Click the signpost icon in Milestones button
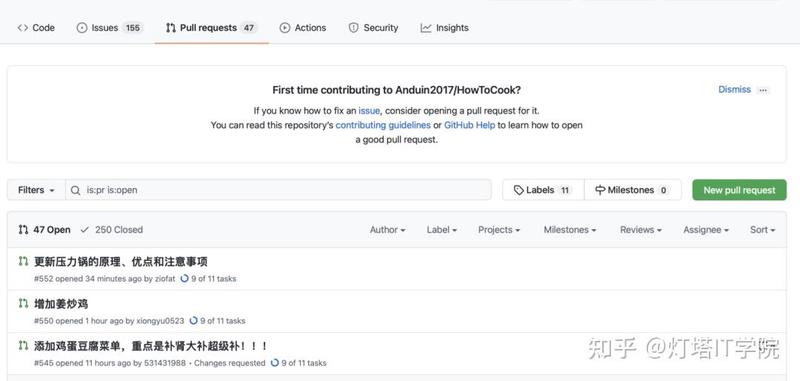This screenshot has width=800, height=381. 600,190
